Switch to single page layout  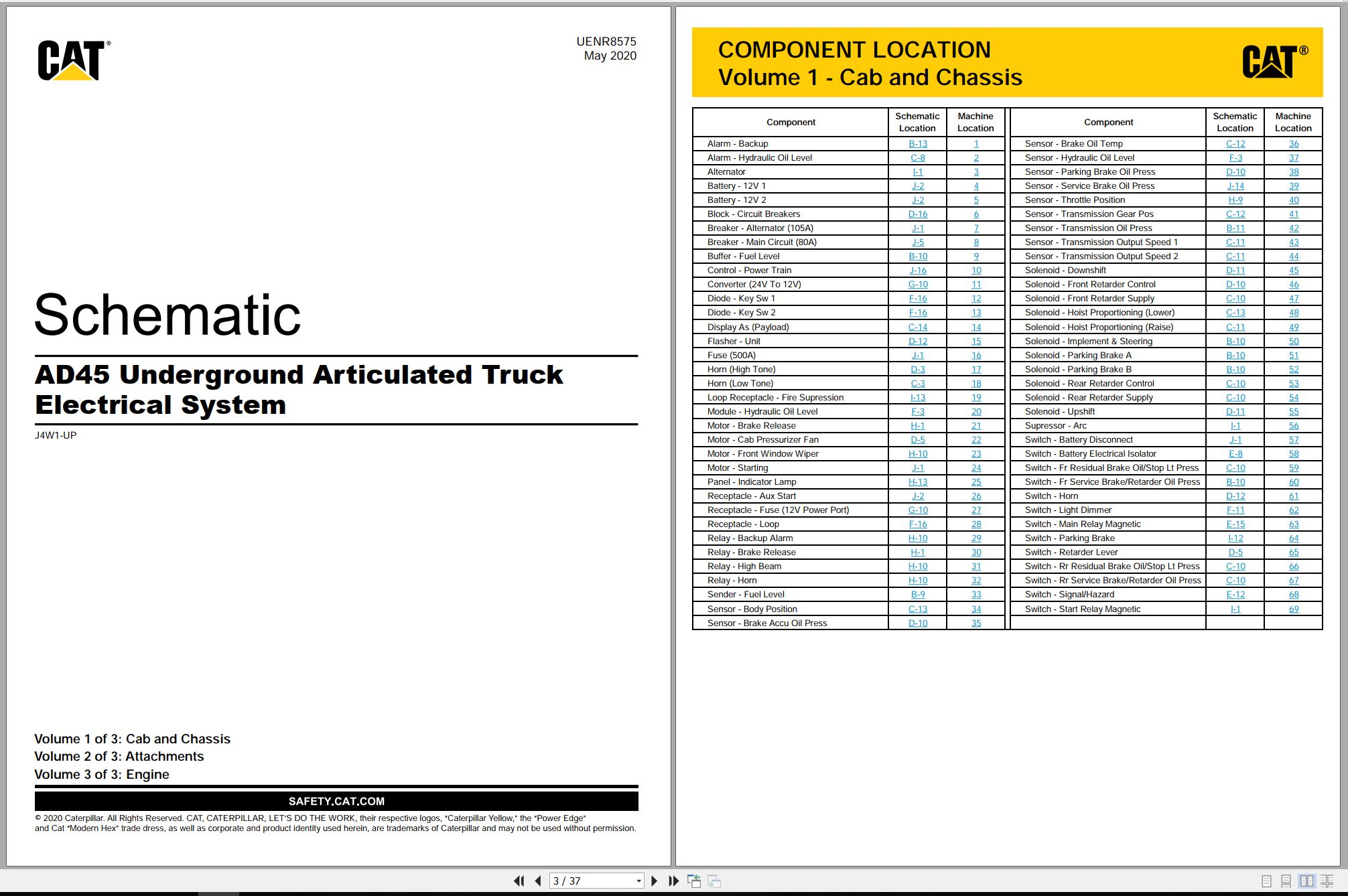1266,881
